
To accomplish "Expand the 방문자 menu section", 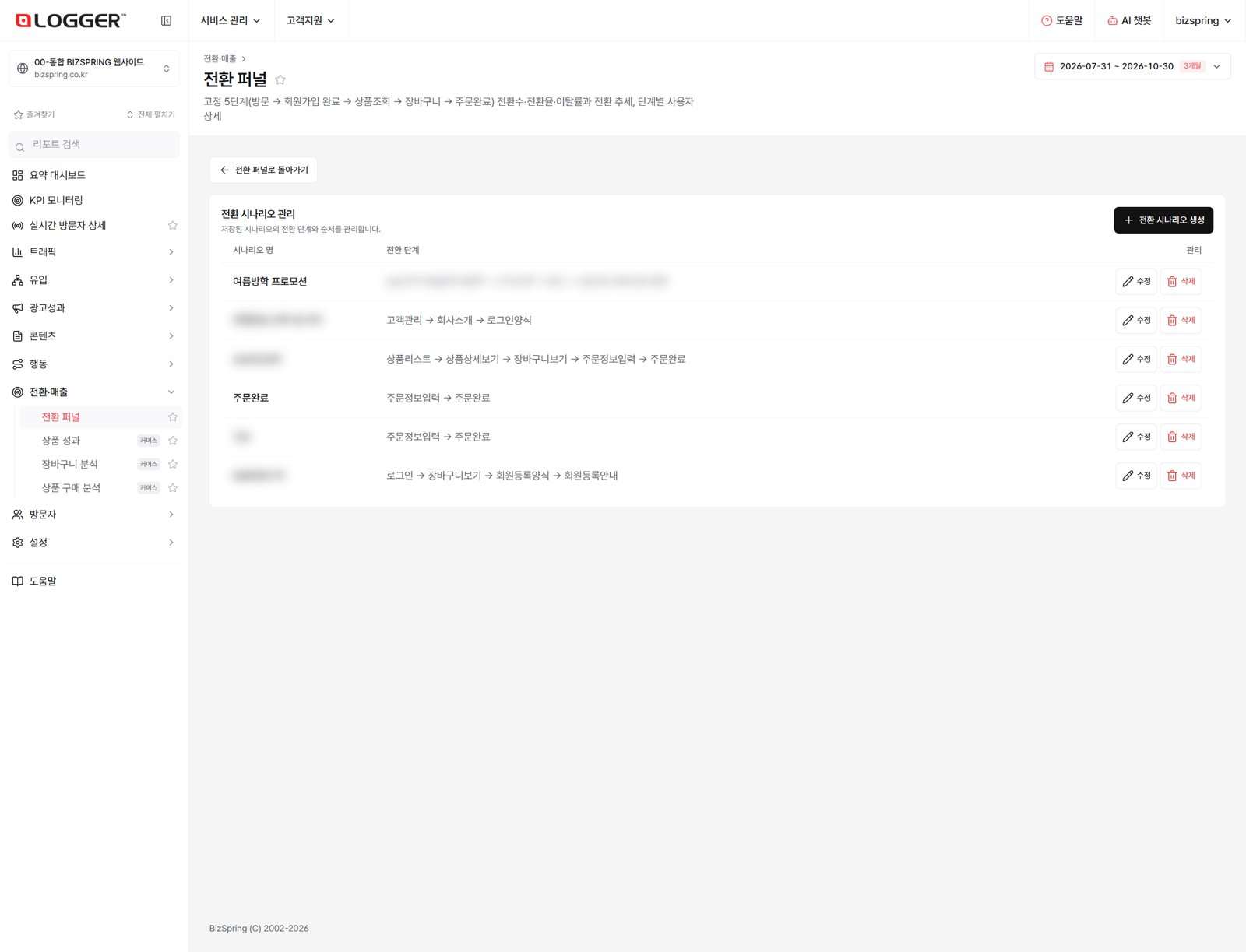I will tap(93, 515).
